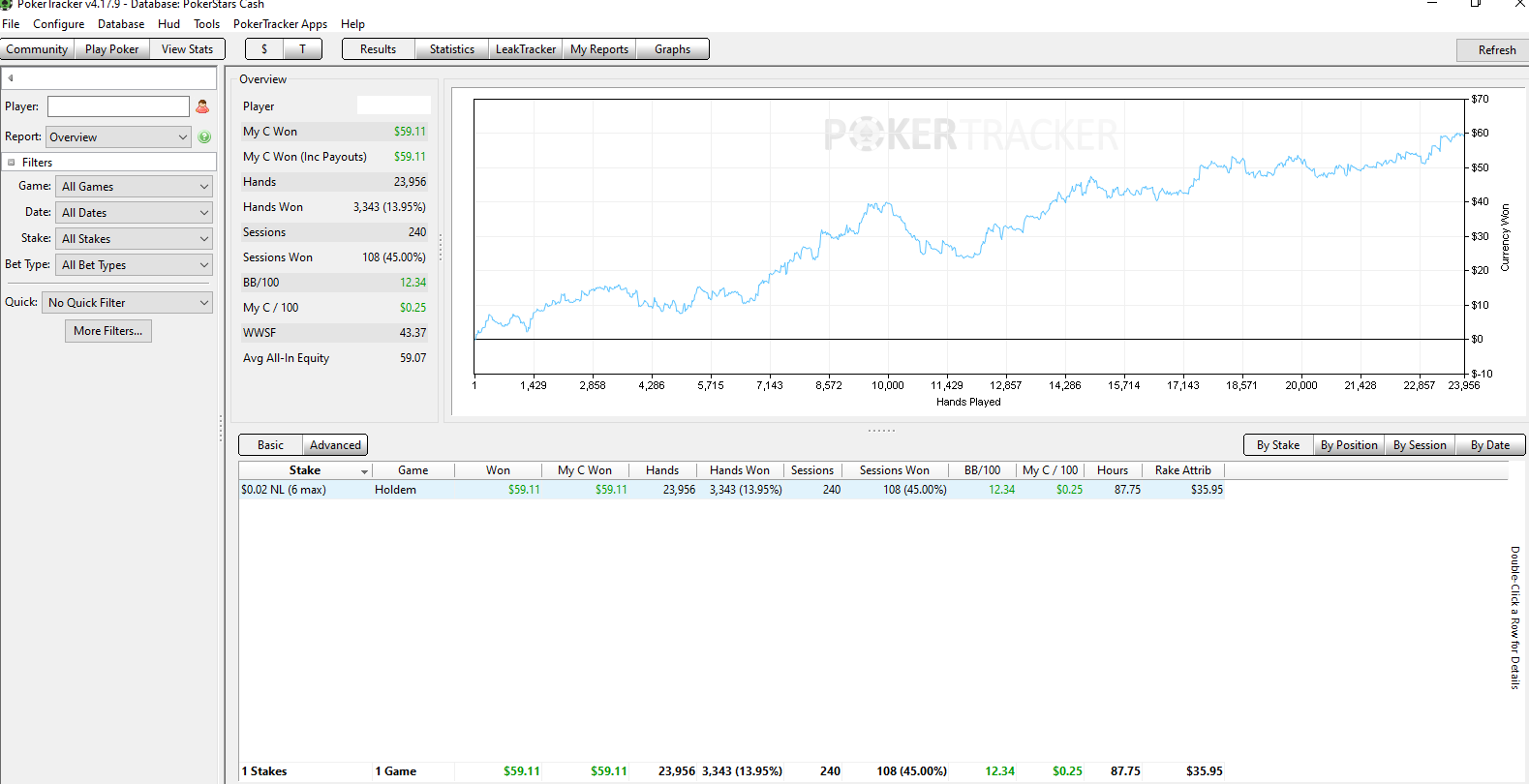Select the LeakTracker tab

point(526,49)
